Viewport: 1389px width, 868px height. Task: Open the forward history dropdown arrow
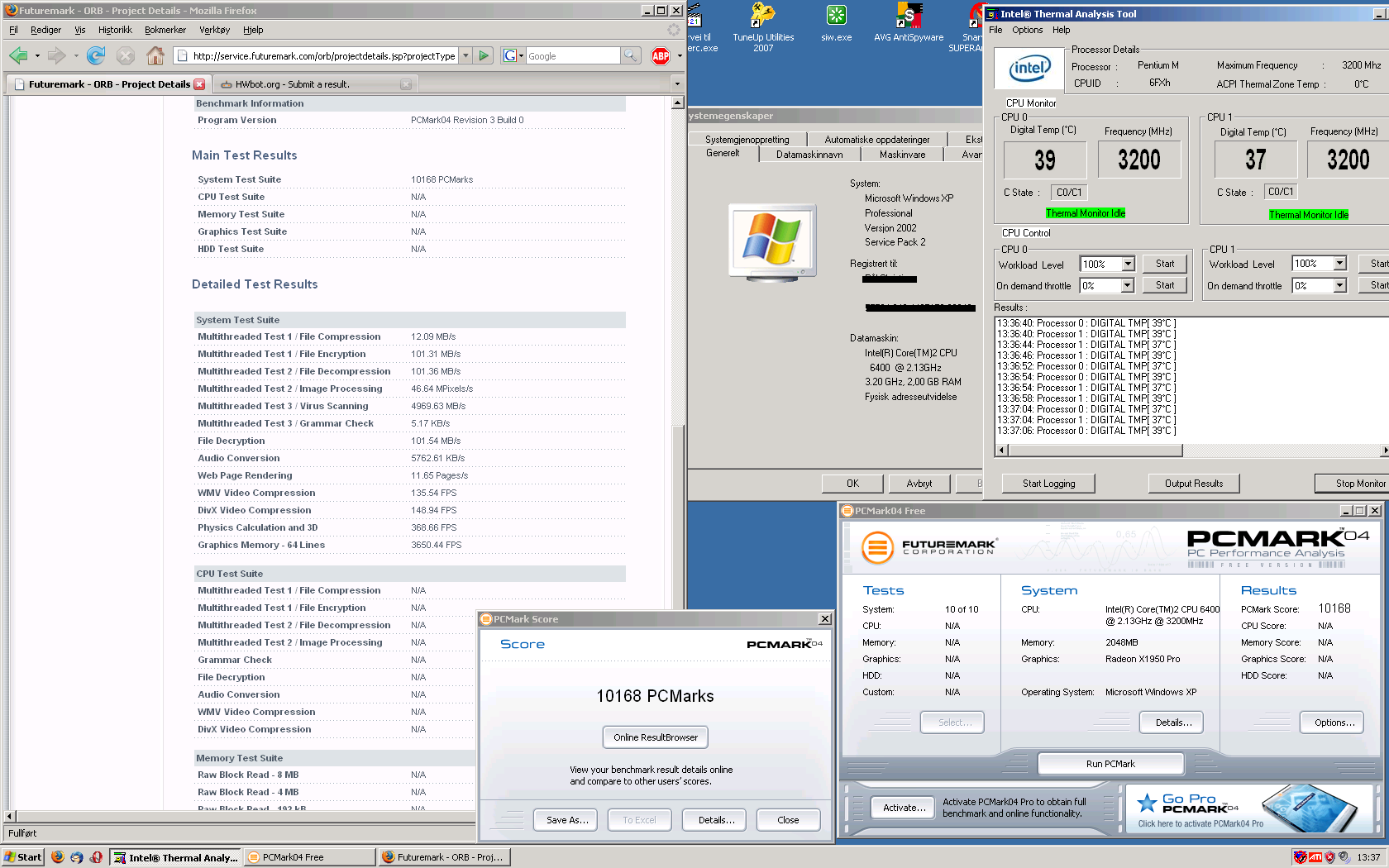click(75, 56)
